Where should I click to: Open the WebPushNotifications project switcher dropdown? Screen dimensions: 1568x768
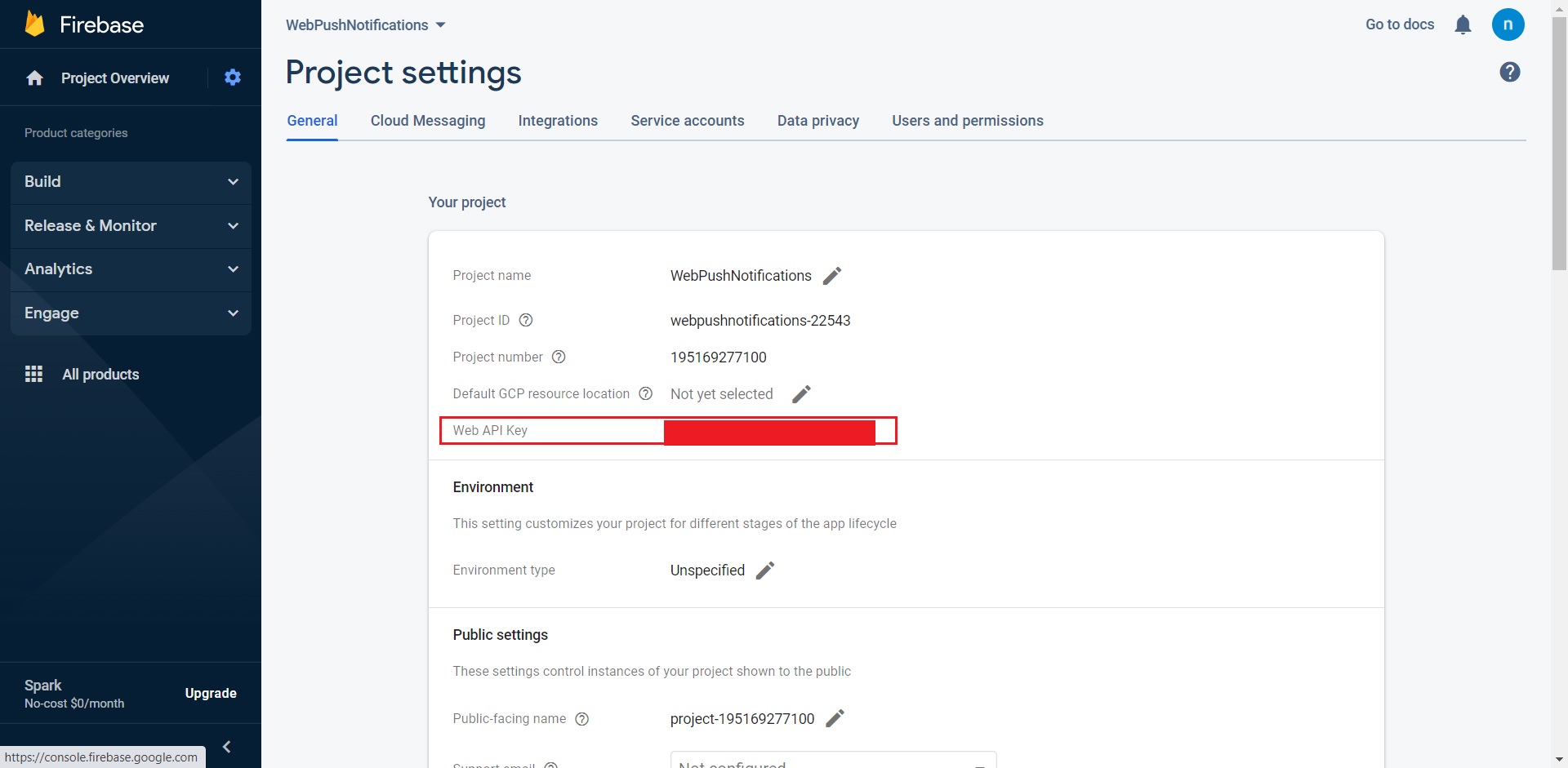(x=366, y=25)
